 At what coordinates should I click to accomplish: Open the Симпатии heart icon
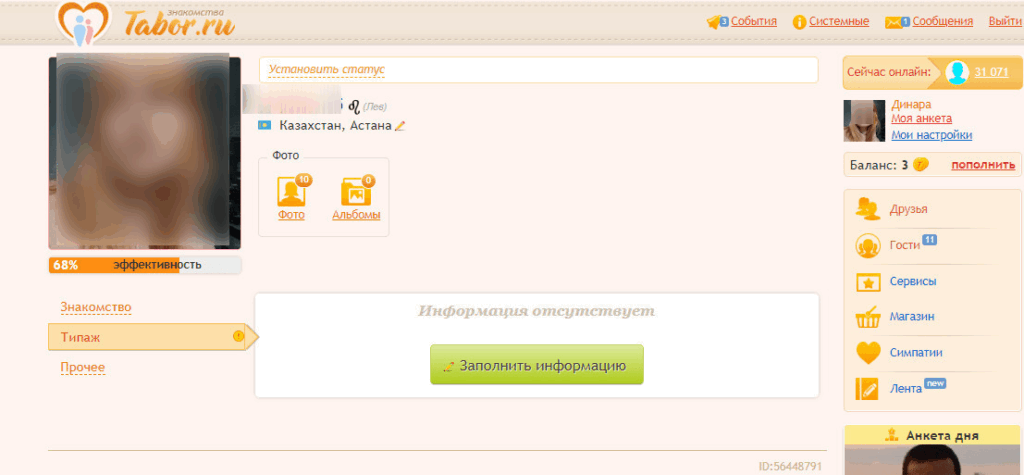tap(868, 353)
